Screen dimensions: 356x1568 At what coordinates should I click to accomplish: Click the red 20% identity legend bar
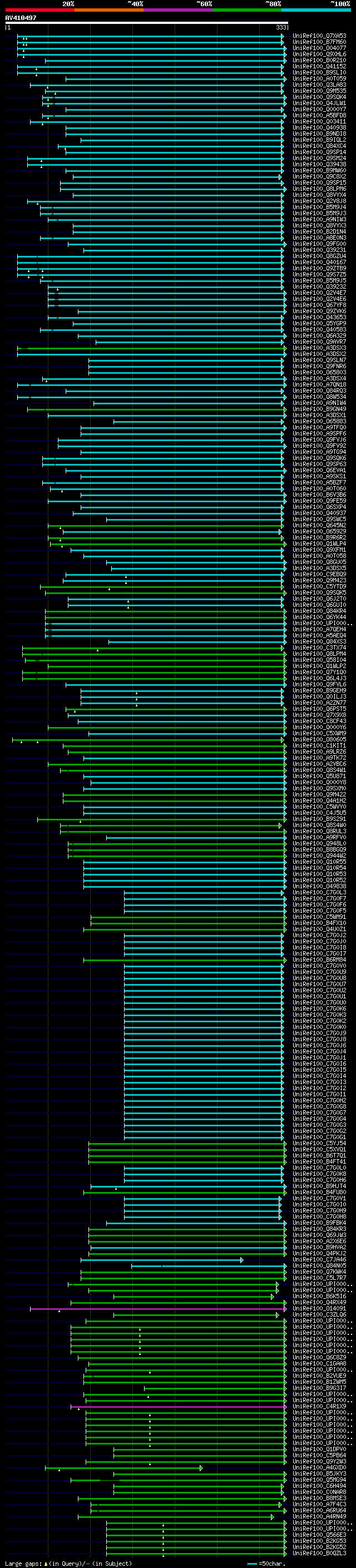(x=39, y=10)
